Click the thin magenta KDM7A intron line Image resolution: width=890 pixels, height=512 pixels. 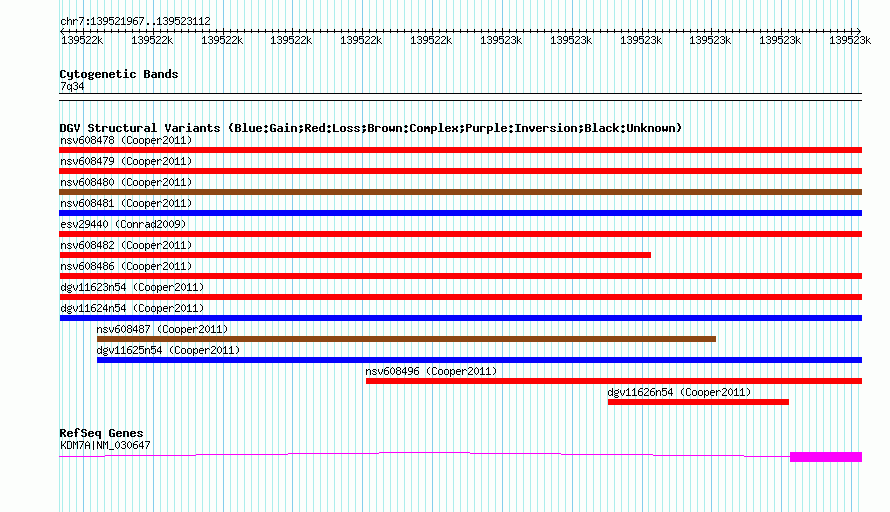coord(425,453)
